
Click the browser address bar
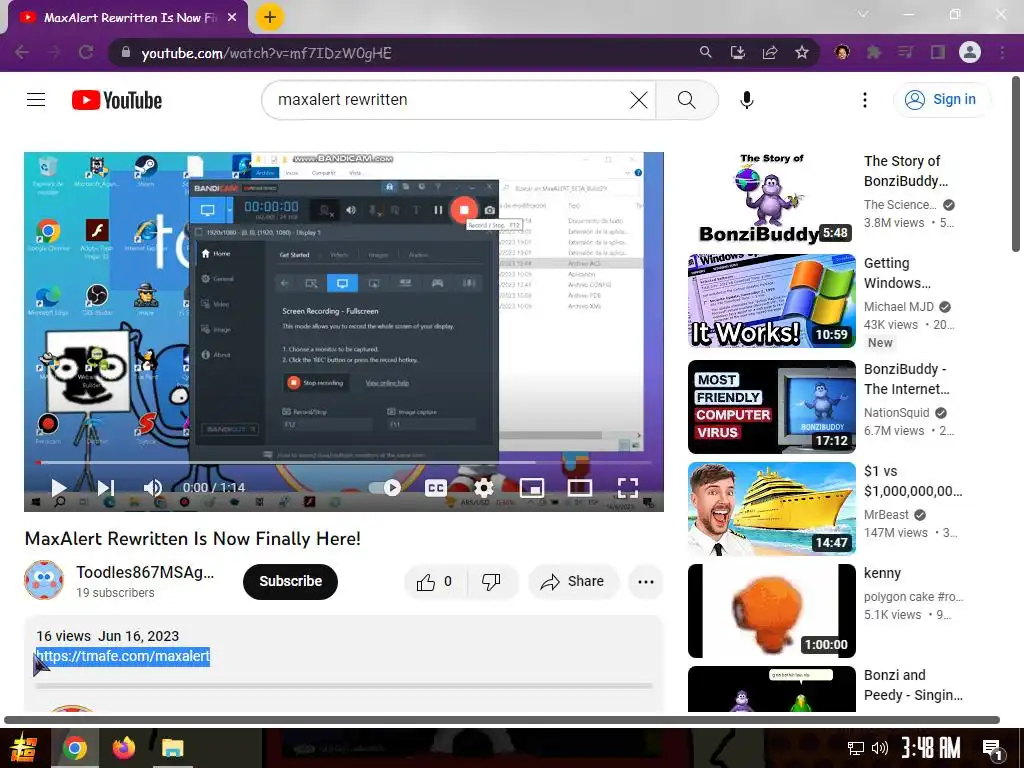[x=405, y=53]
